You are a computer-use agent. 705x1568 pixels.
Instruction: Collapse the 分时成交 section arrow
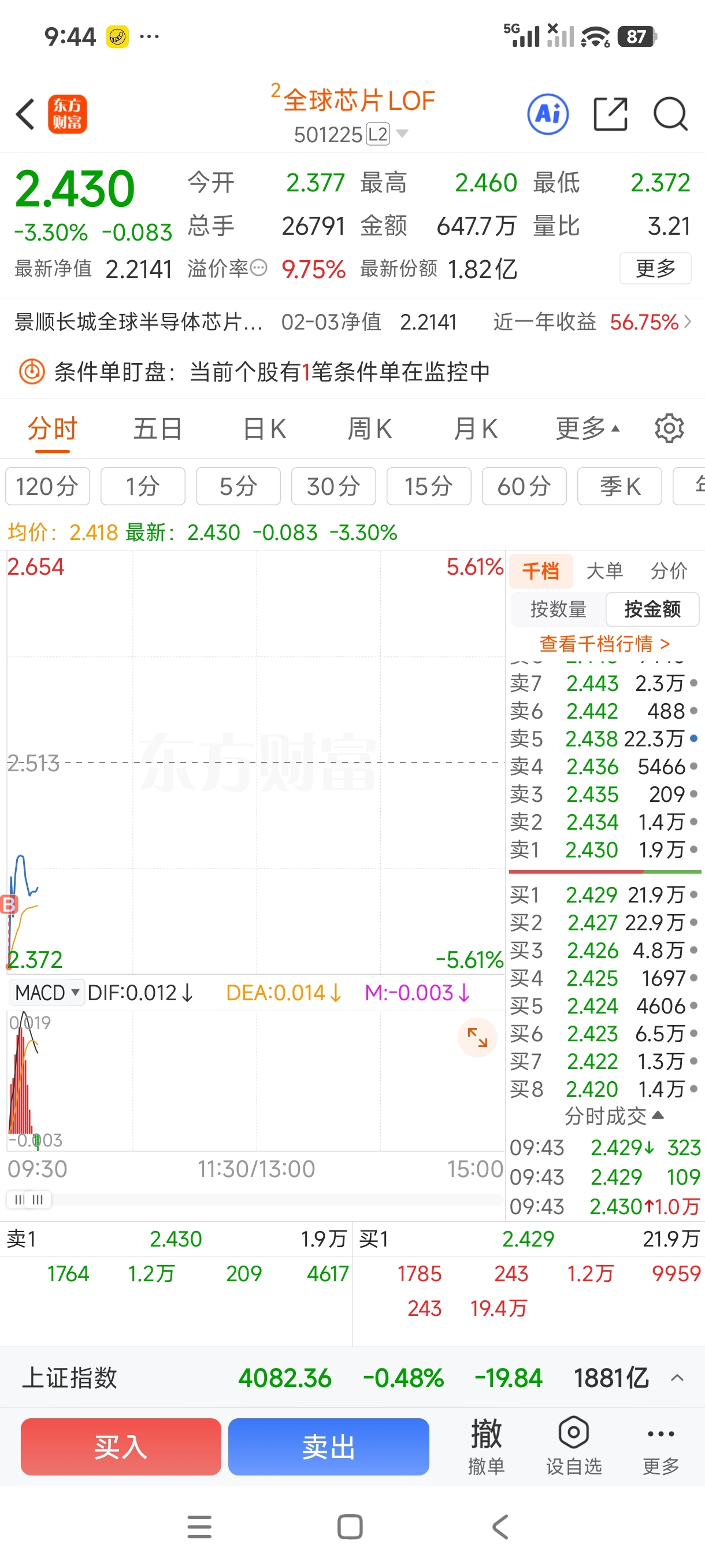(x=658, y=1115)
